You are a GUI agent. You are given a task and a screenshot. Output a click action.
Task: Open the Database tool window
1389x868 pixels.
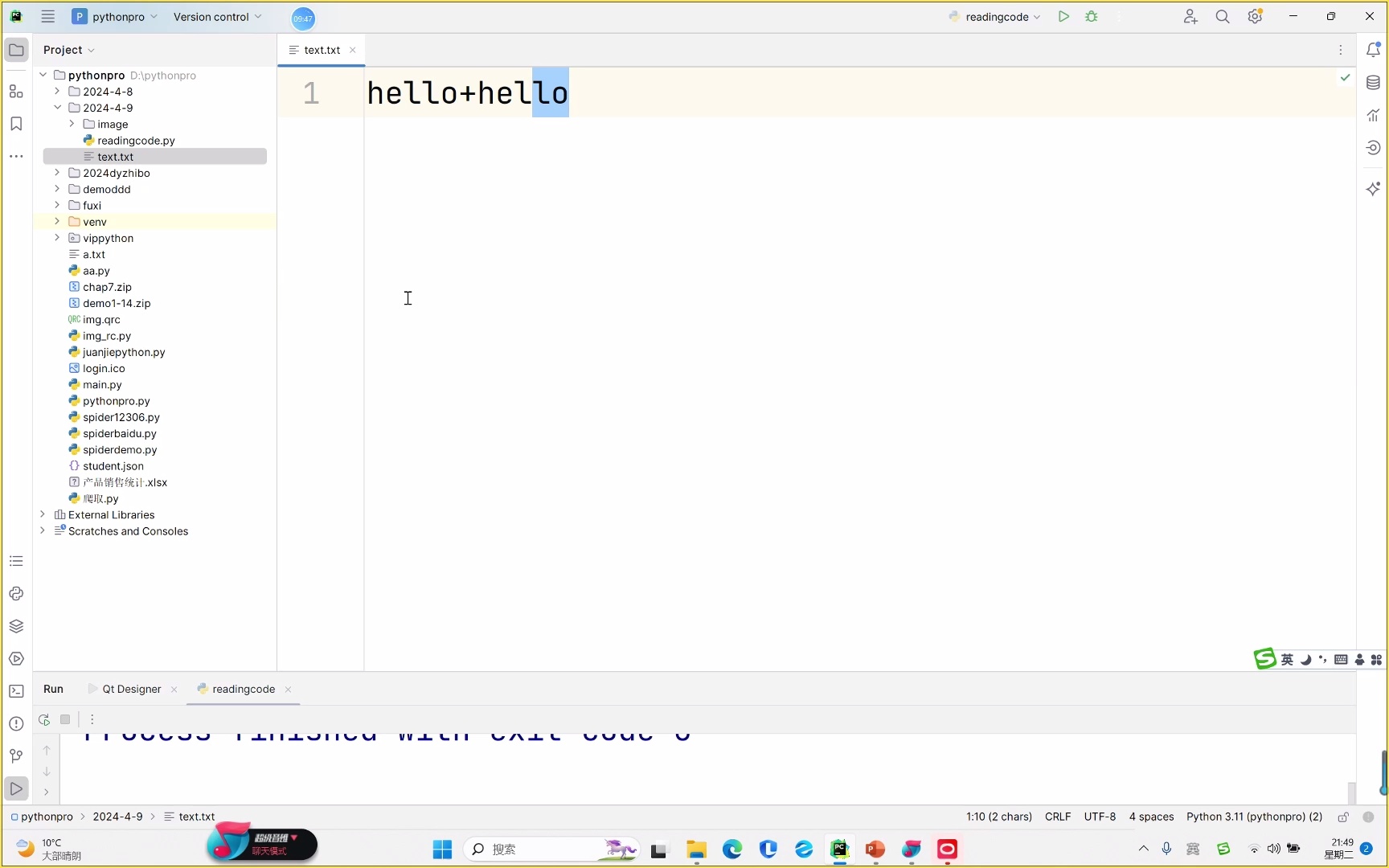point(1373,83)
